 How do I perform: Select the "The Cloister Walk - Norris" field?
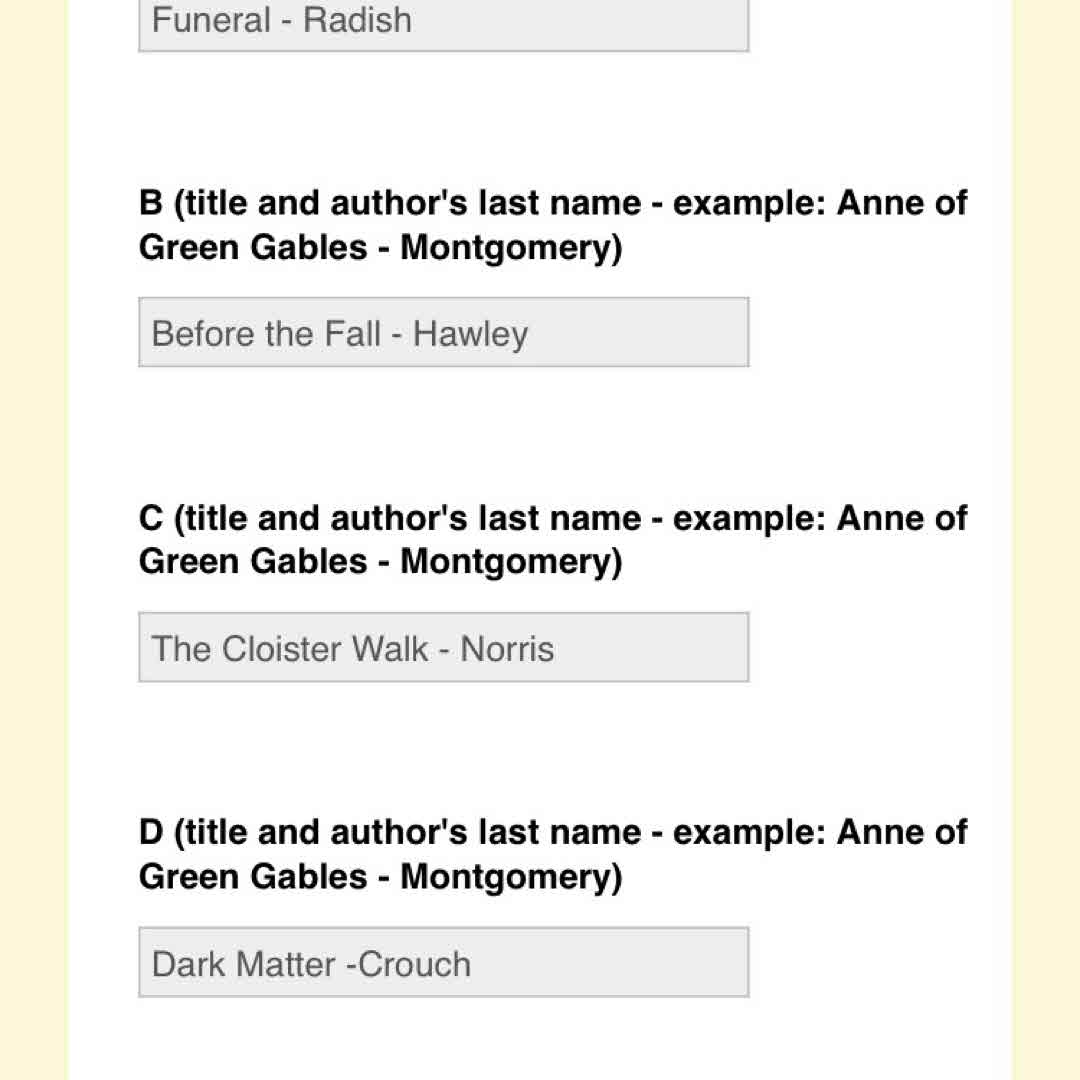(443, 648)
